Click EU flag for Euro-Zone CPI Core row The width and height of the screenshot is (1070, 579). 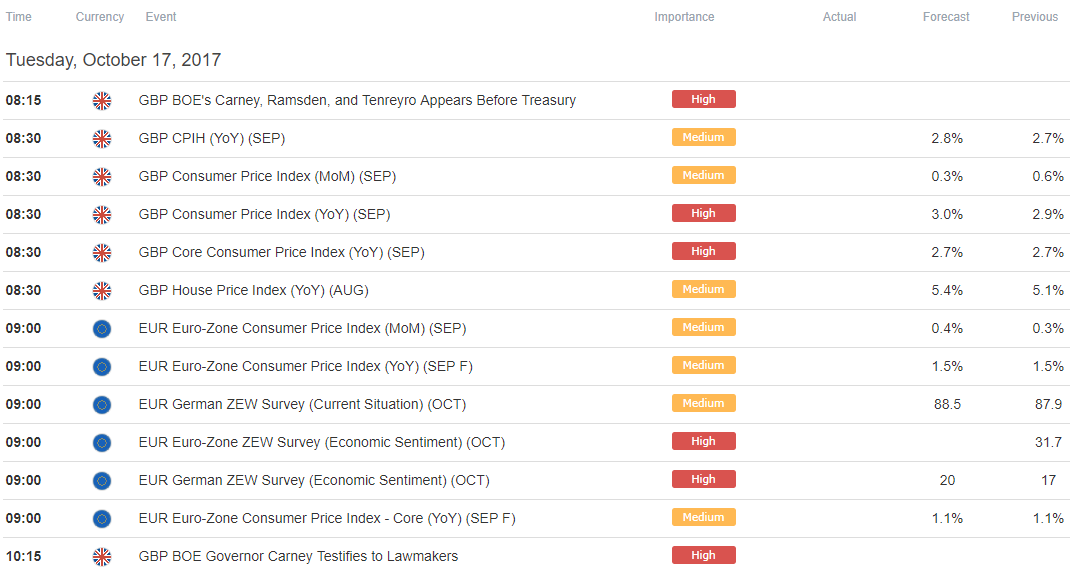tap(102, 519)
